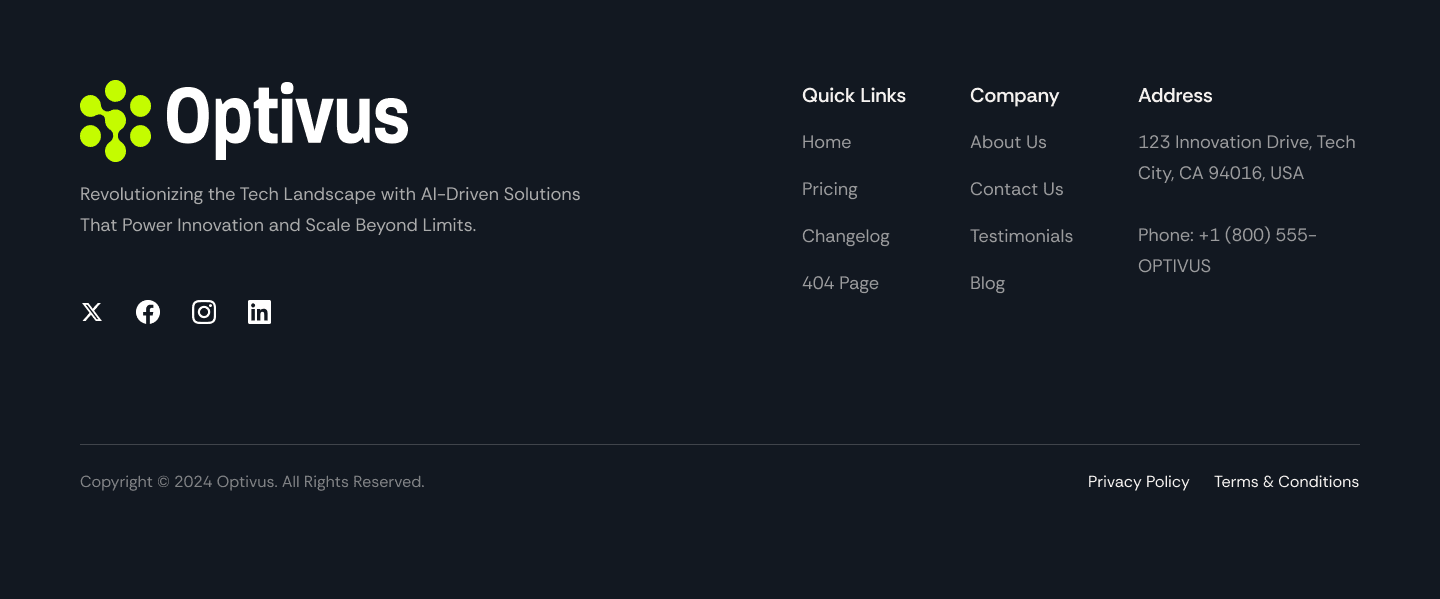
Task: Open the Instagram icon
Action: click(203, 311)
